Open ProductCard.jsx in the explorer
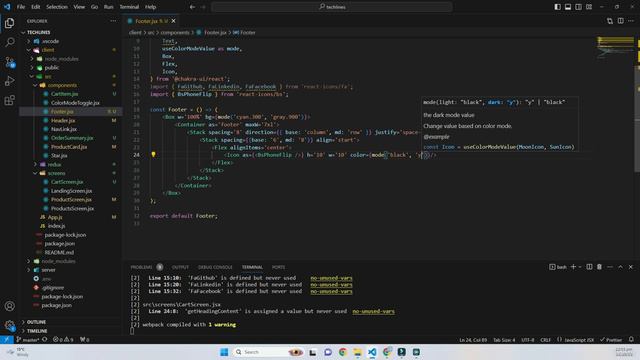The image size is (640, 360). point(69,147)
